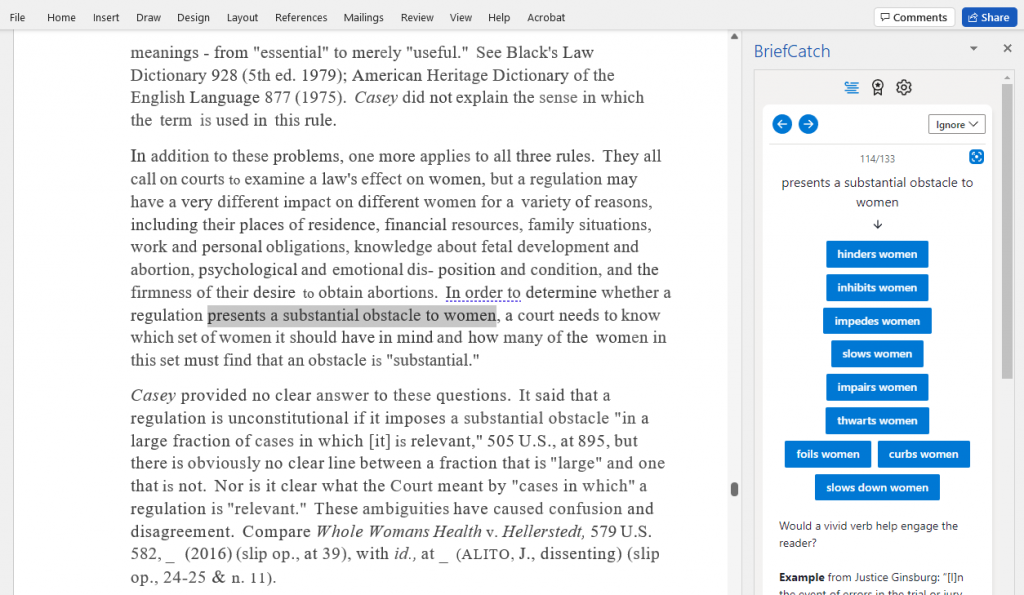
Task: Click BriefCatch pane scrollbar thumb
Action: 1006,231
